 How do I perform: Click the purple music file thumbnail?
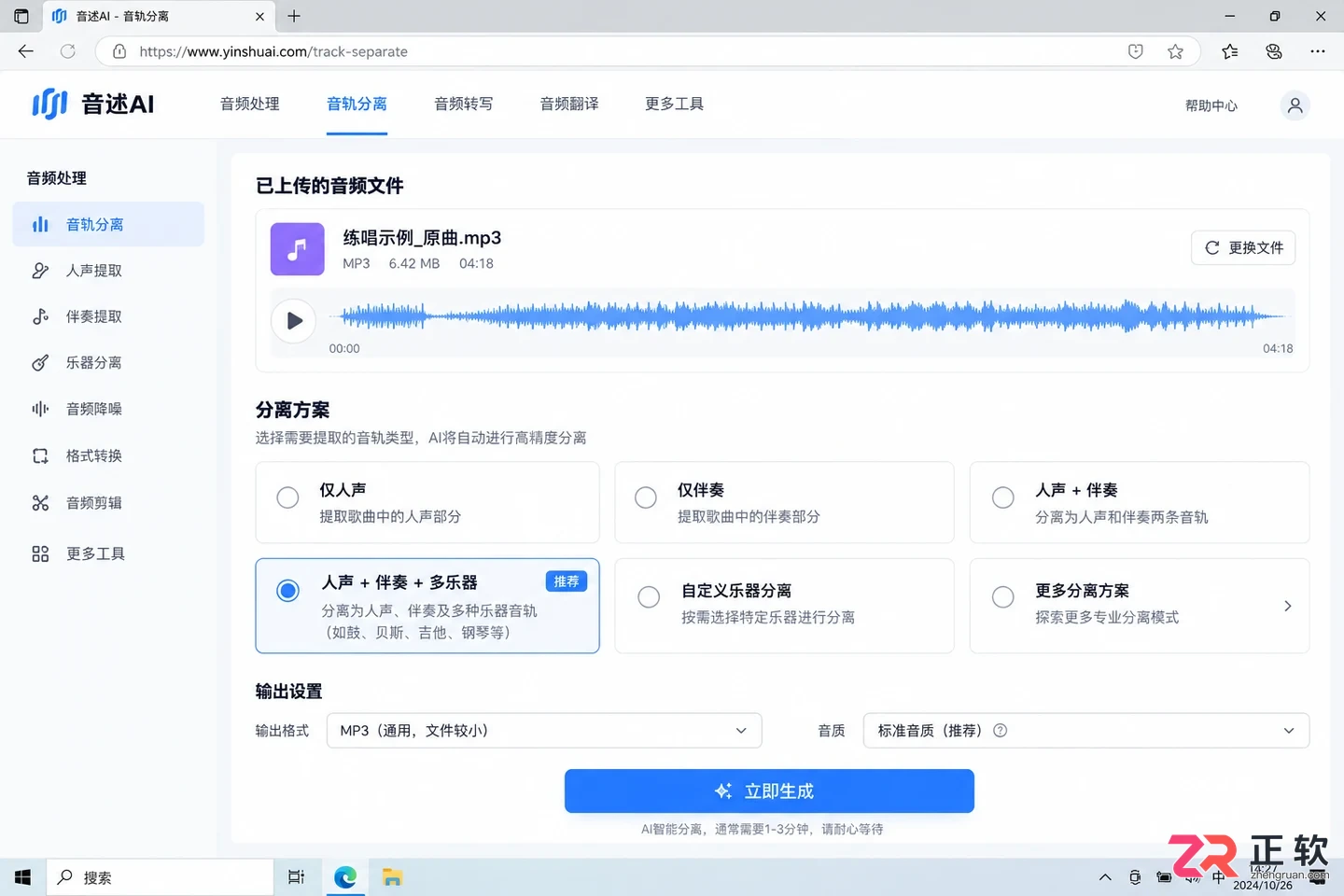point(297,249)
